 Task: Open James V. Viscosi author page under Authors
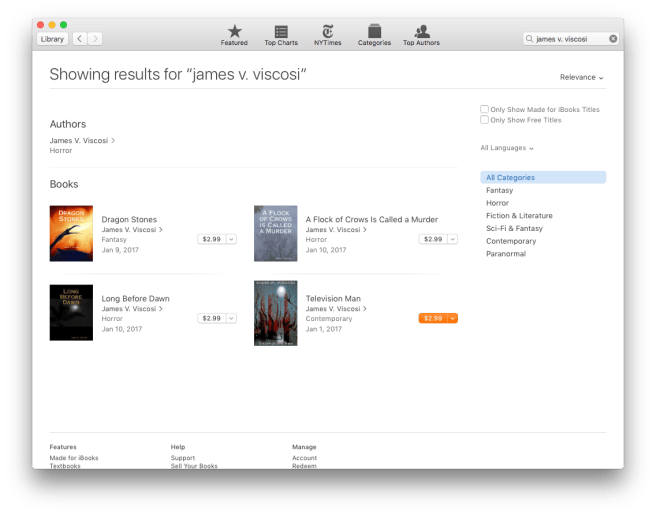pos(82,141)
